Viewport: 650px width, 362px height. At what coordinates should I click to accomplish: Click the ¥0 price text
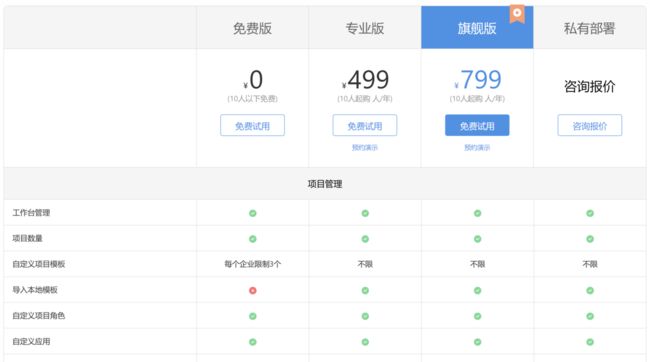pos(253,80)
